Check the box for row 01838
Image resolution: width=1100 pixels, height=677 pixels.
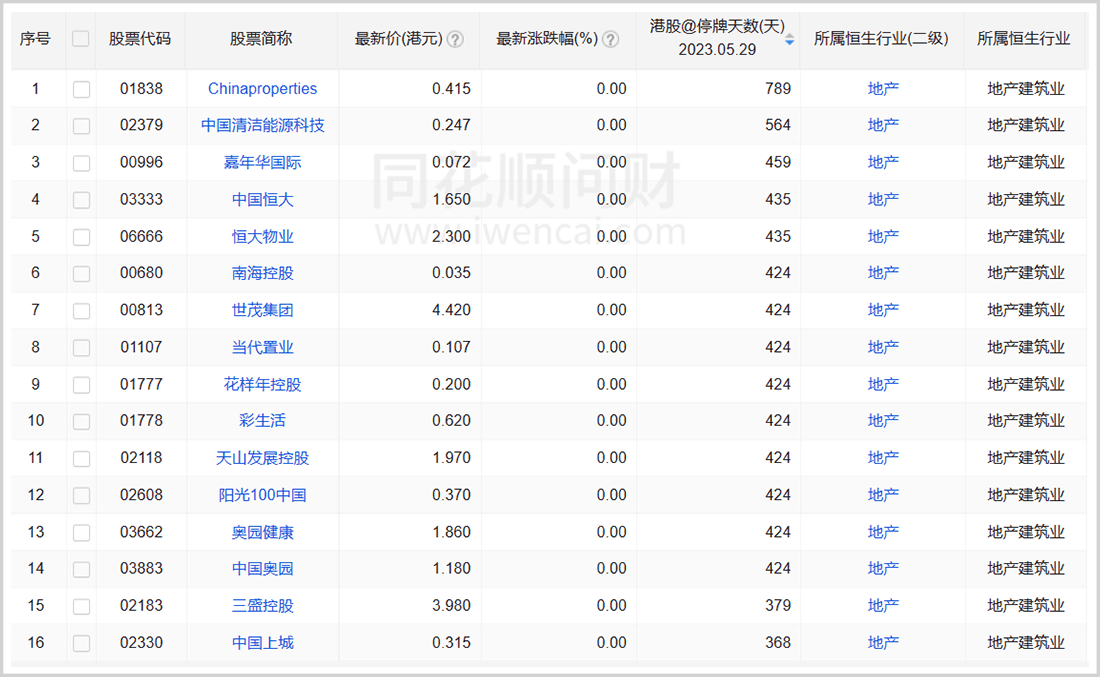(x=81, y=89)
